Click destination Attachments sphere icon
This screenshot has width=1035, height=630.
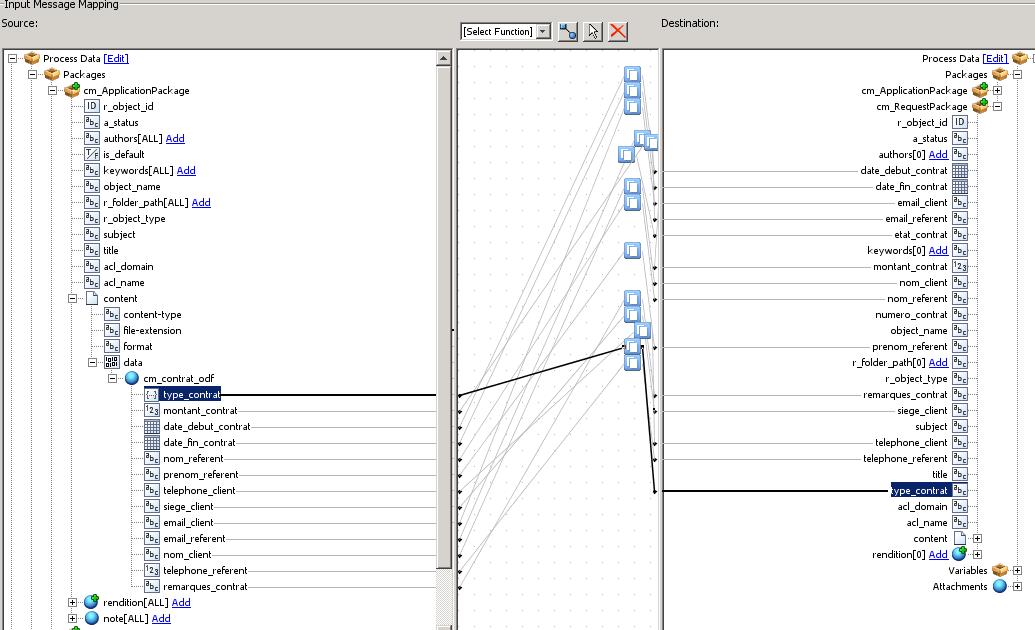coord(1000,586)
